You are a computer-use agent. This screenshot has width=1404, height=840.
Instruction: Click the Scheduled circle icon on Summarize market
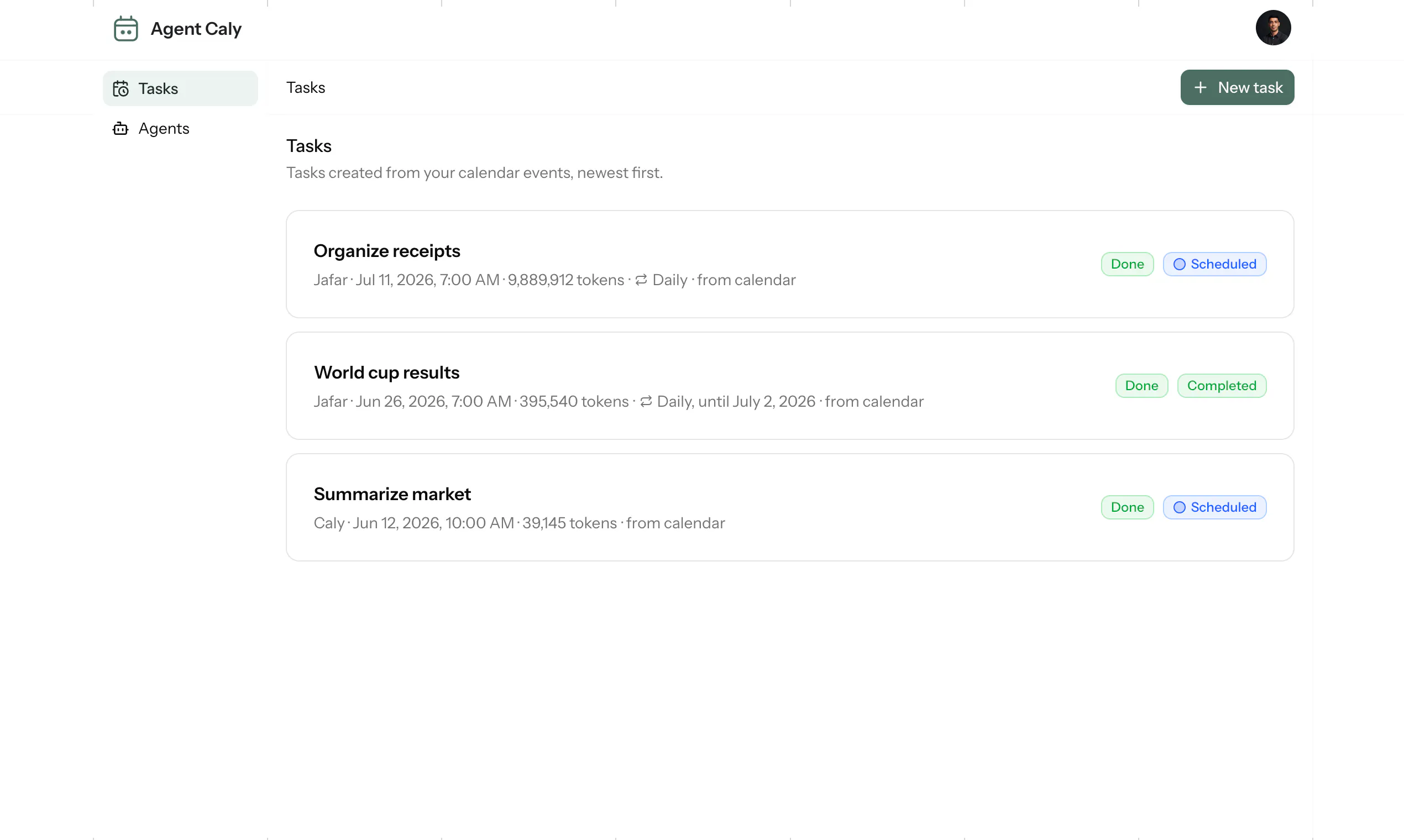[x=1179, y=507]
